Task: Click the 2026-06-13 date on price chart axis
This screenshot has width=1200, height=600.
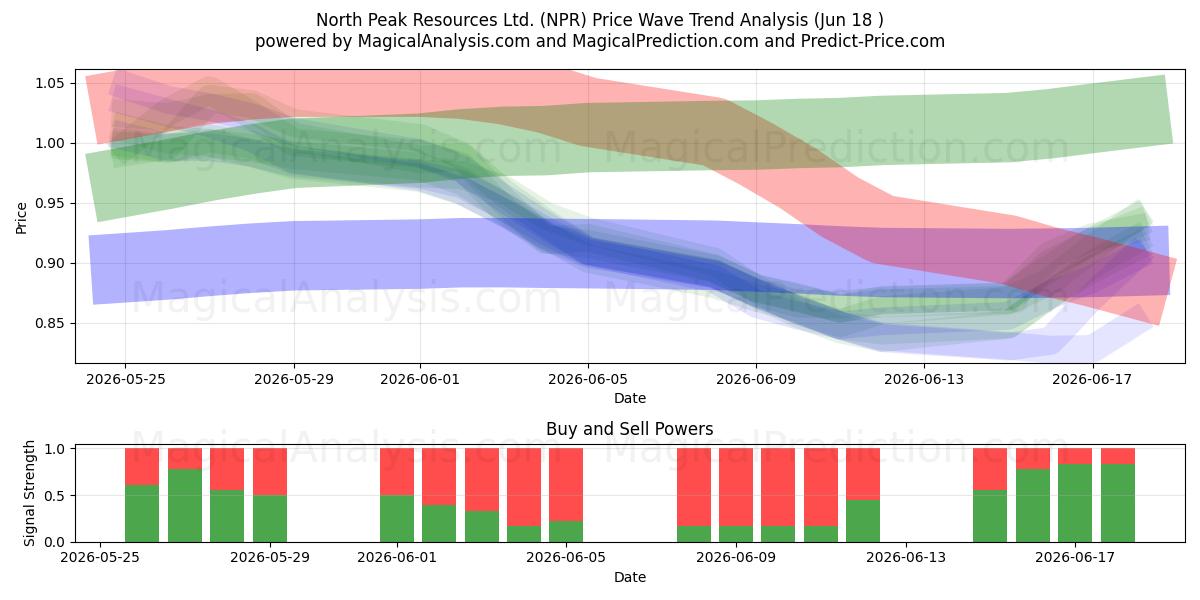Action: [925, 379]
